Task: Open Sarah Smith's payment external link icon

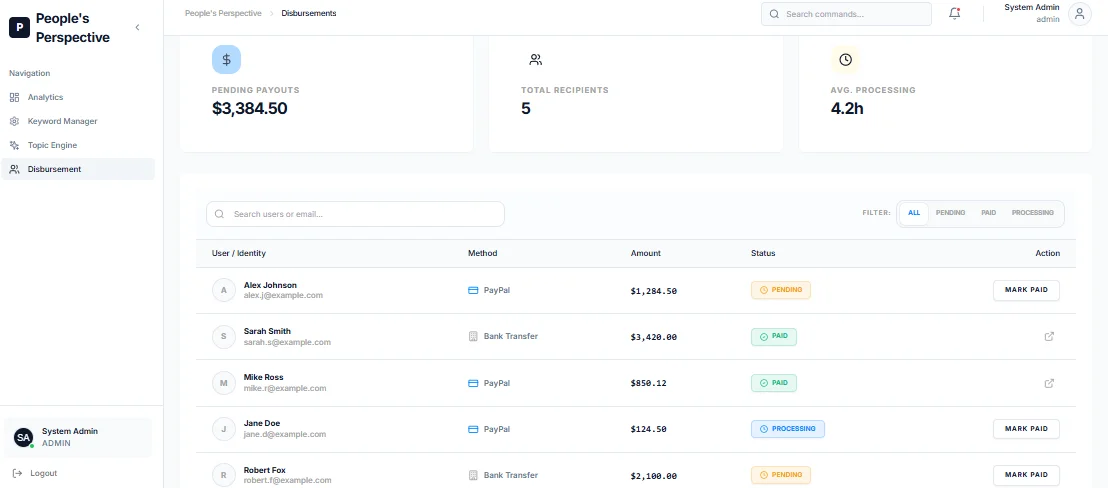Action: [1049, 337]
